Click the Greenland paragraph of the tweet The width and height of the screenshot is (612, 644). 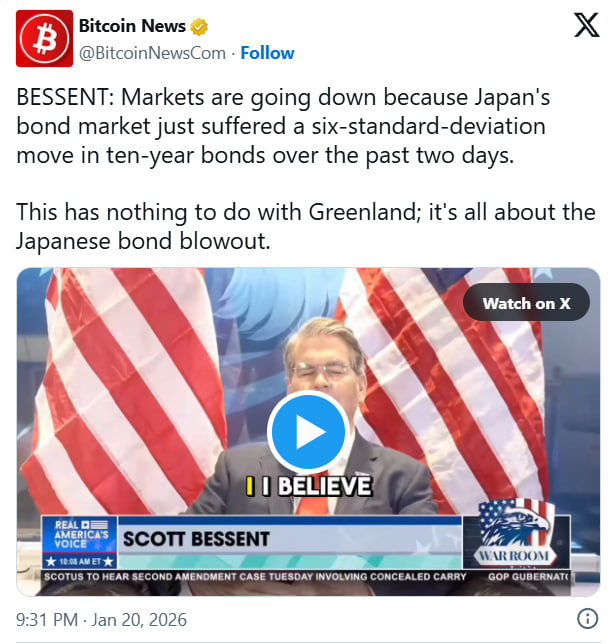click(x=306, y=226)
